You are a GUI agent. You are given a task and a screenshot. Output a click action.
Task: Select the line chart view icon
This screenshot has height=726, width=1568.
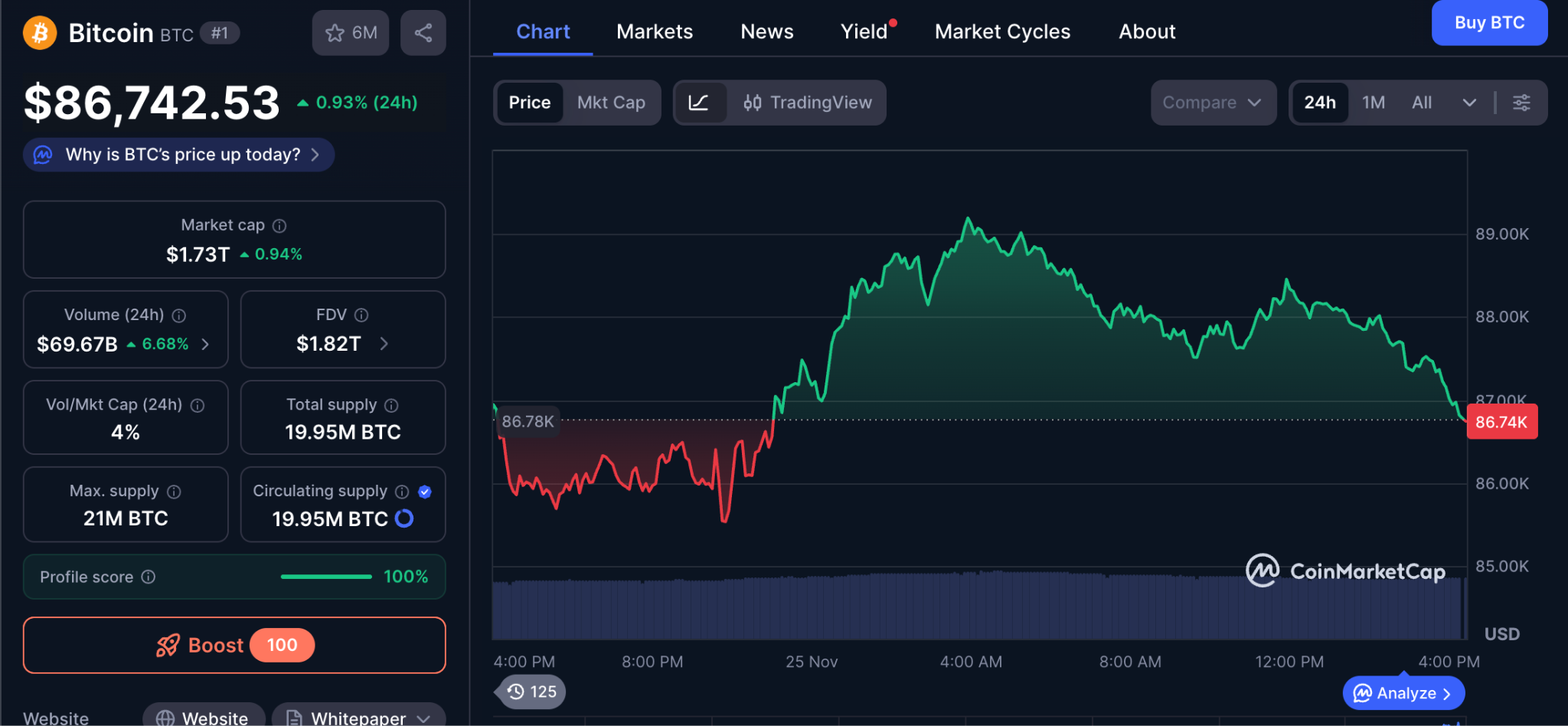click(698, 103)
